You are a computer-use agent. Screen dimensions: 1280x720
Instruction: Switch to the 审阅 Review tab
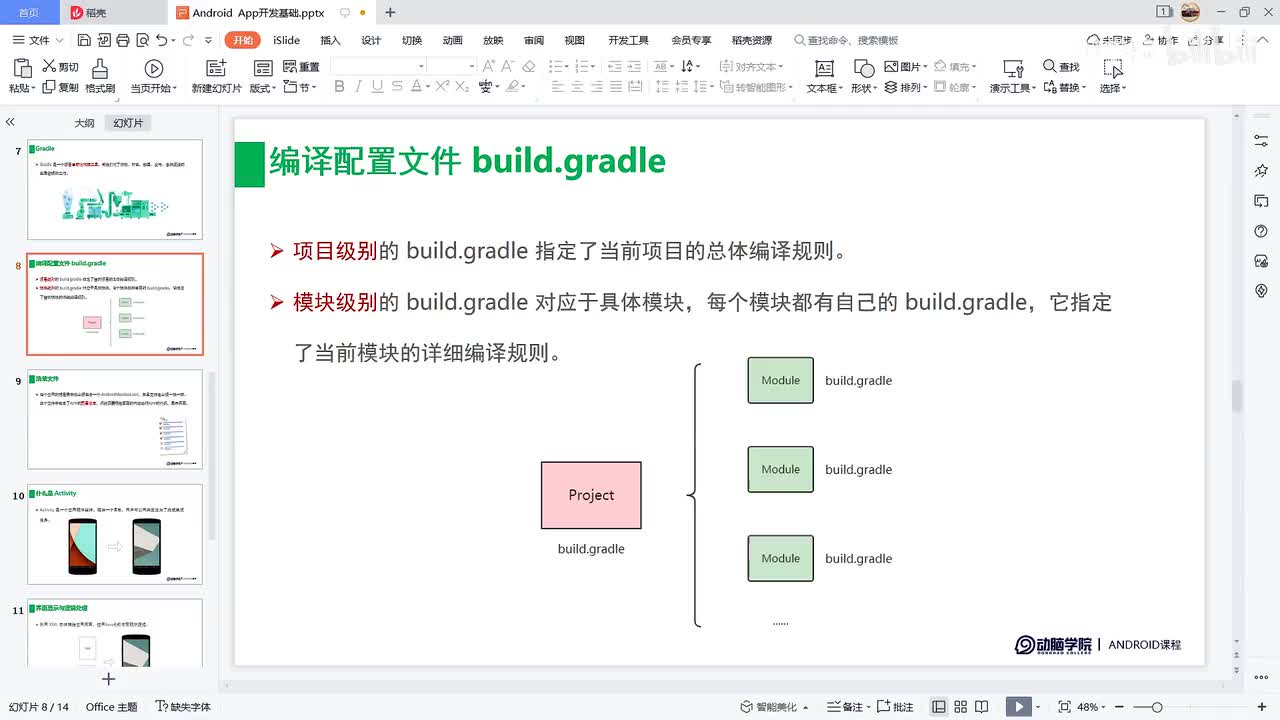click(x=534, y=40)
